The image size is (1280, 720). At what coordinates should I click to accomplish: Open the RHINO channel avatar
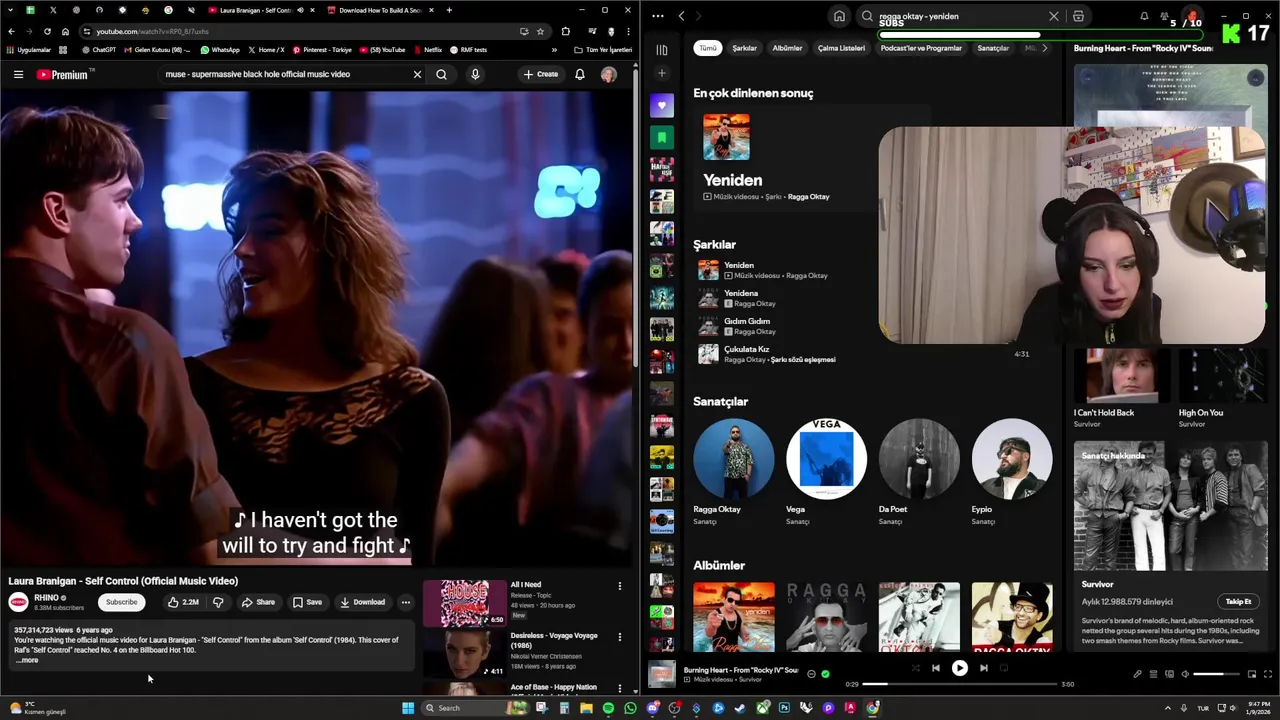pos(18,602)
